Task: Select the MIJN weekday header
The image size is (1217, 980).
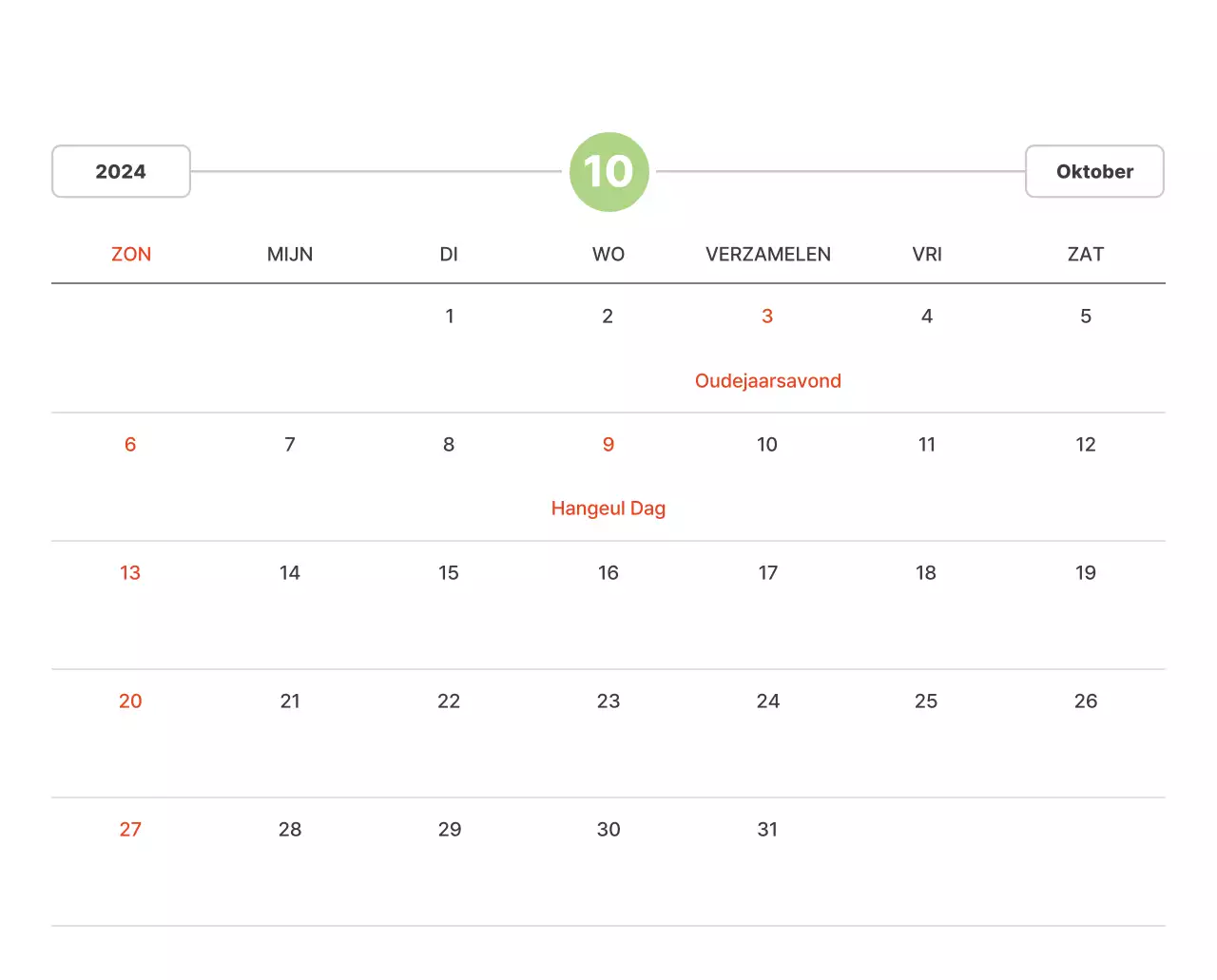Action: coord(290,255)
